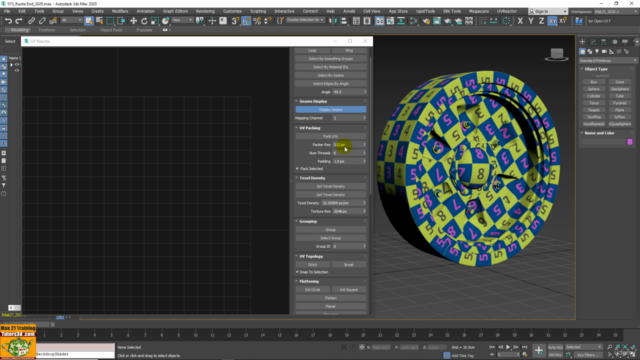640x360 pixels.
Task: Click the Select Group button
Action: 331,238
